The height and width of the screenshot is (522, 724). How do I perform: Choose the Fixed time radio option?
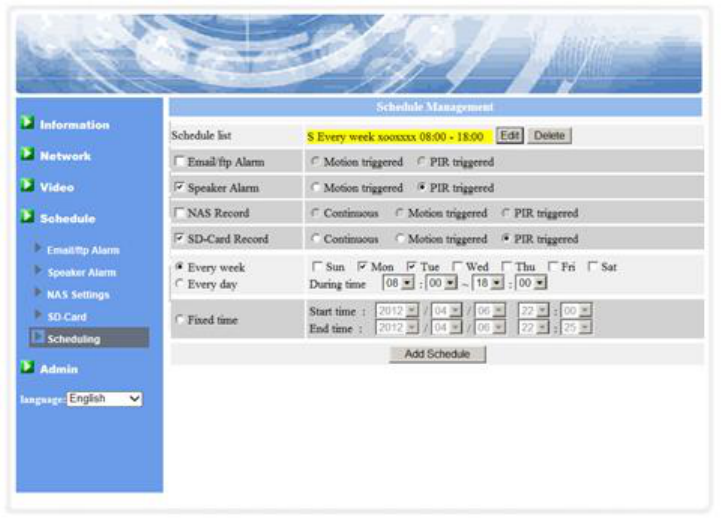(180, 319)
